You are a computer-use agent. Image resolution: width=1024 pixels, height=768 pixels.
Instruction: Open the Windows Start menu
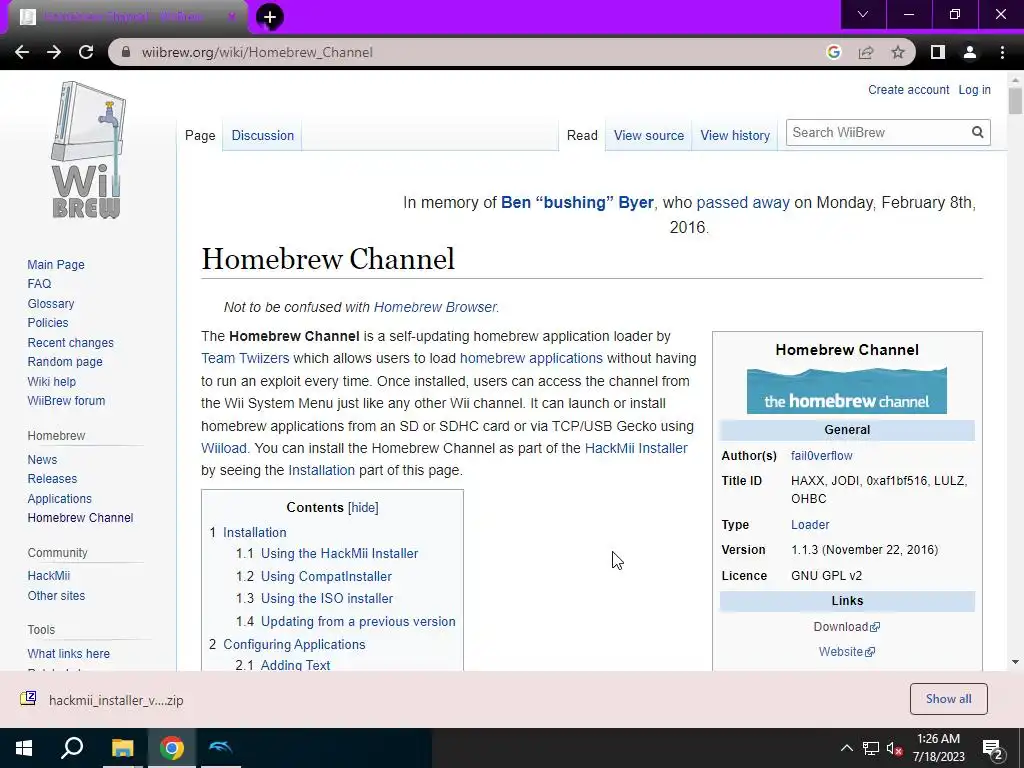coord(24,748)
